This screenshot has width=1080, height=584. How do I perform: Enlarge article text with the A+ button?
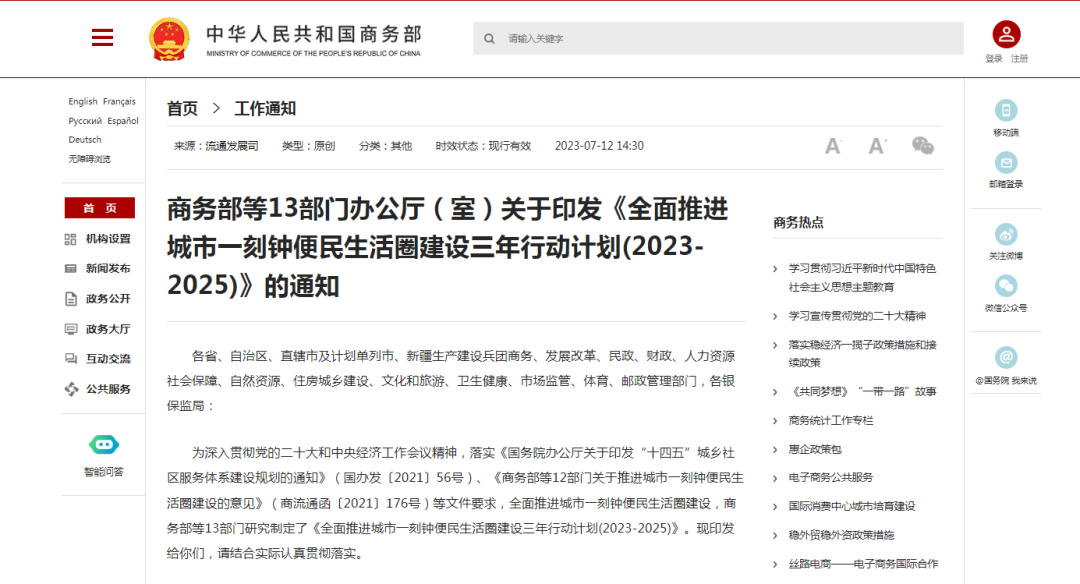coord(877,145)
